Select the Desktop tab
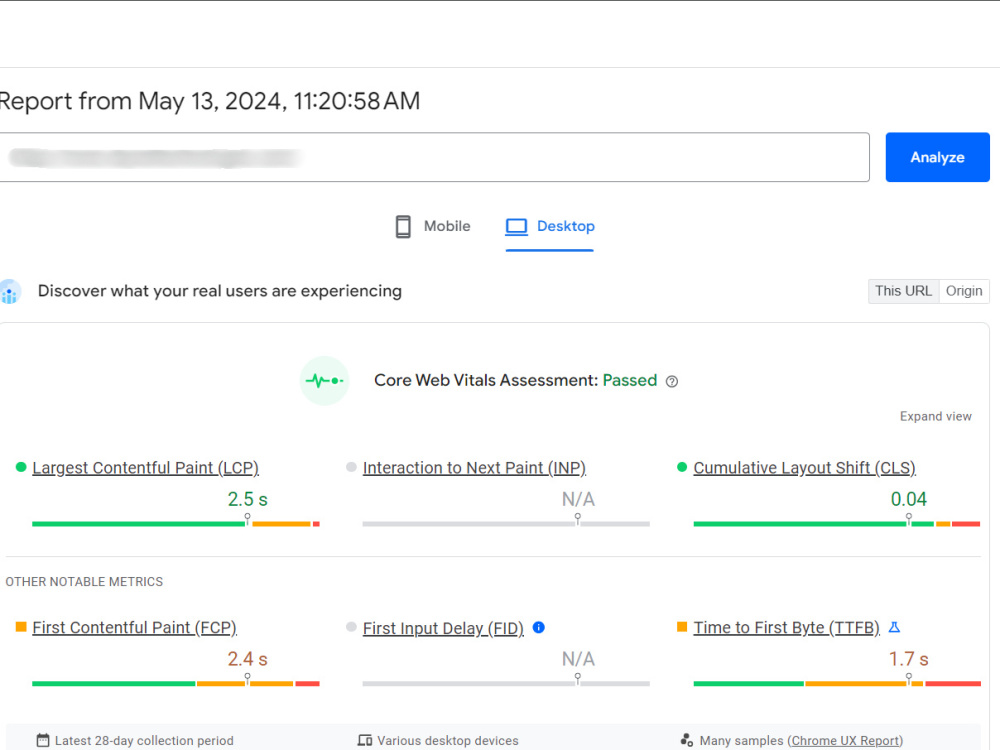This screenshot has width=1000, height=750. pos(550,226)
